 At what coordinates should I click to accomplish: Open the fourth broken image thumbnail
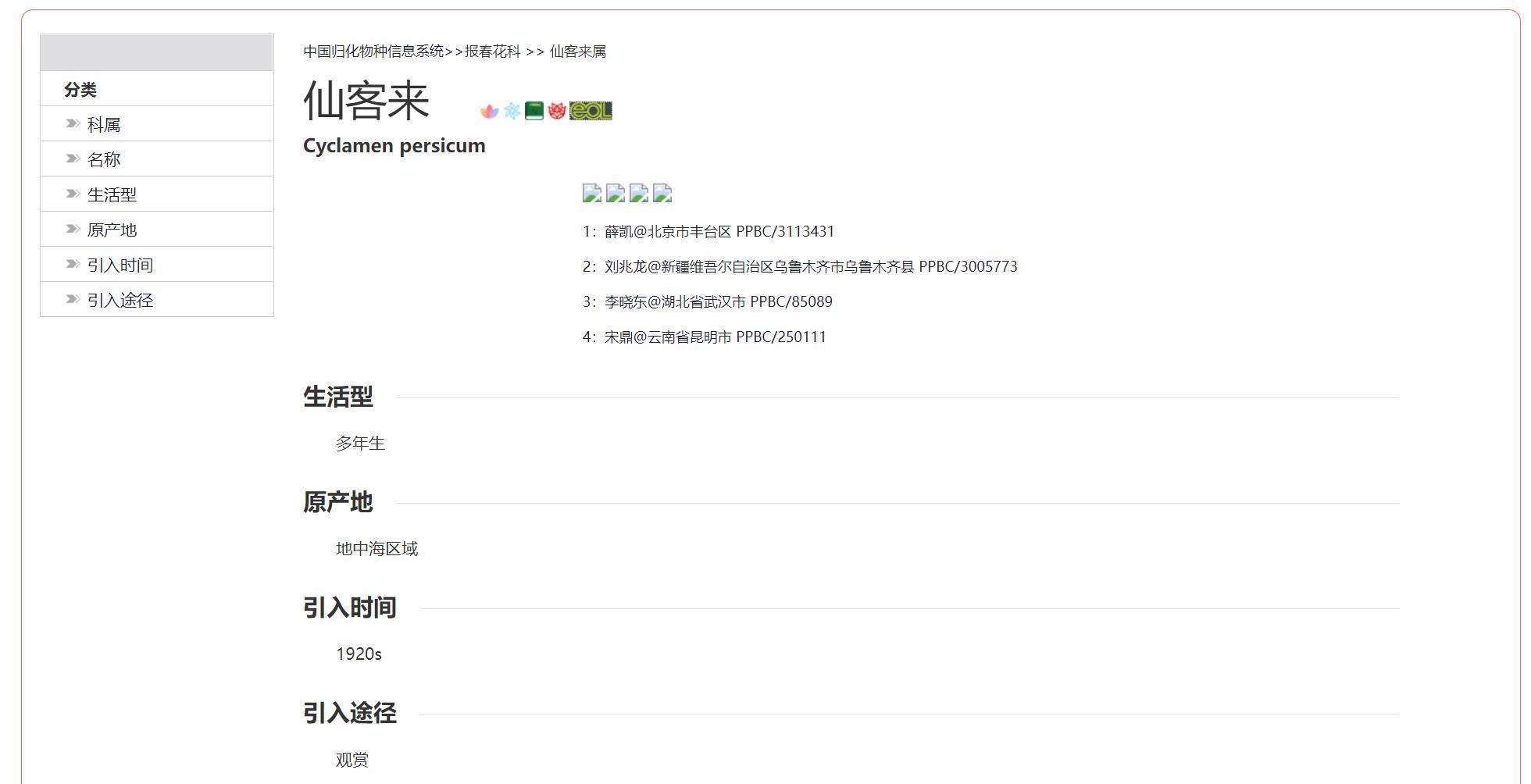[x=662, y=193]
